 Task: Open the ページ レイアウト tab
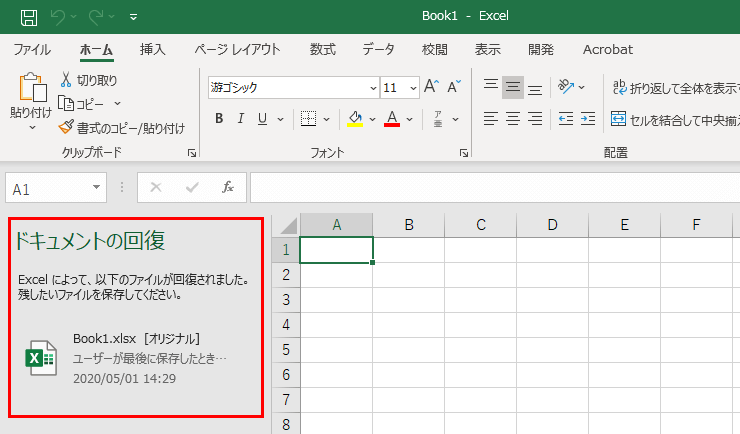coord(237,50)
